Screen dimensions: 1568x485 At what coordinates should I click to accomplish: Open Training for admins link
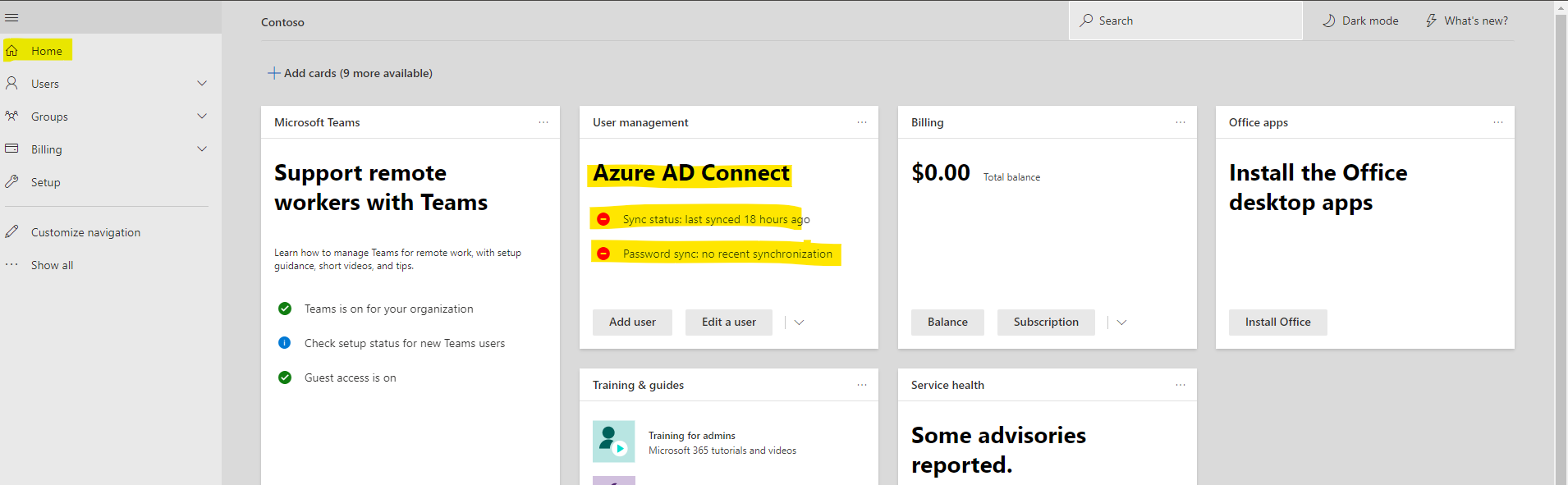click(x=691, y=436)
